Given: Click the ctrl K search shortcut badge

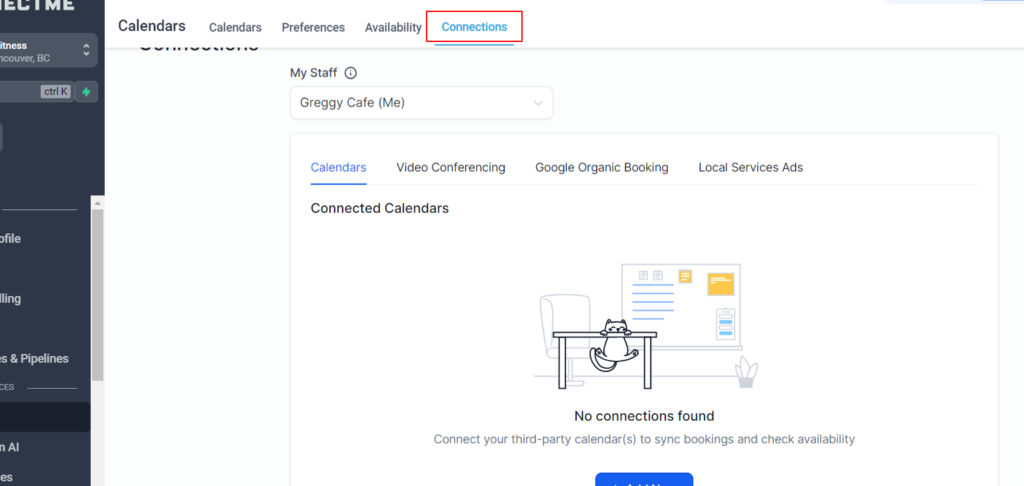Looking at the screenshot, I should [55, 92].
